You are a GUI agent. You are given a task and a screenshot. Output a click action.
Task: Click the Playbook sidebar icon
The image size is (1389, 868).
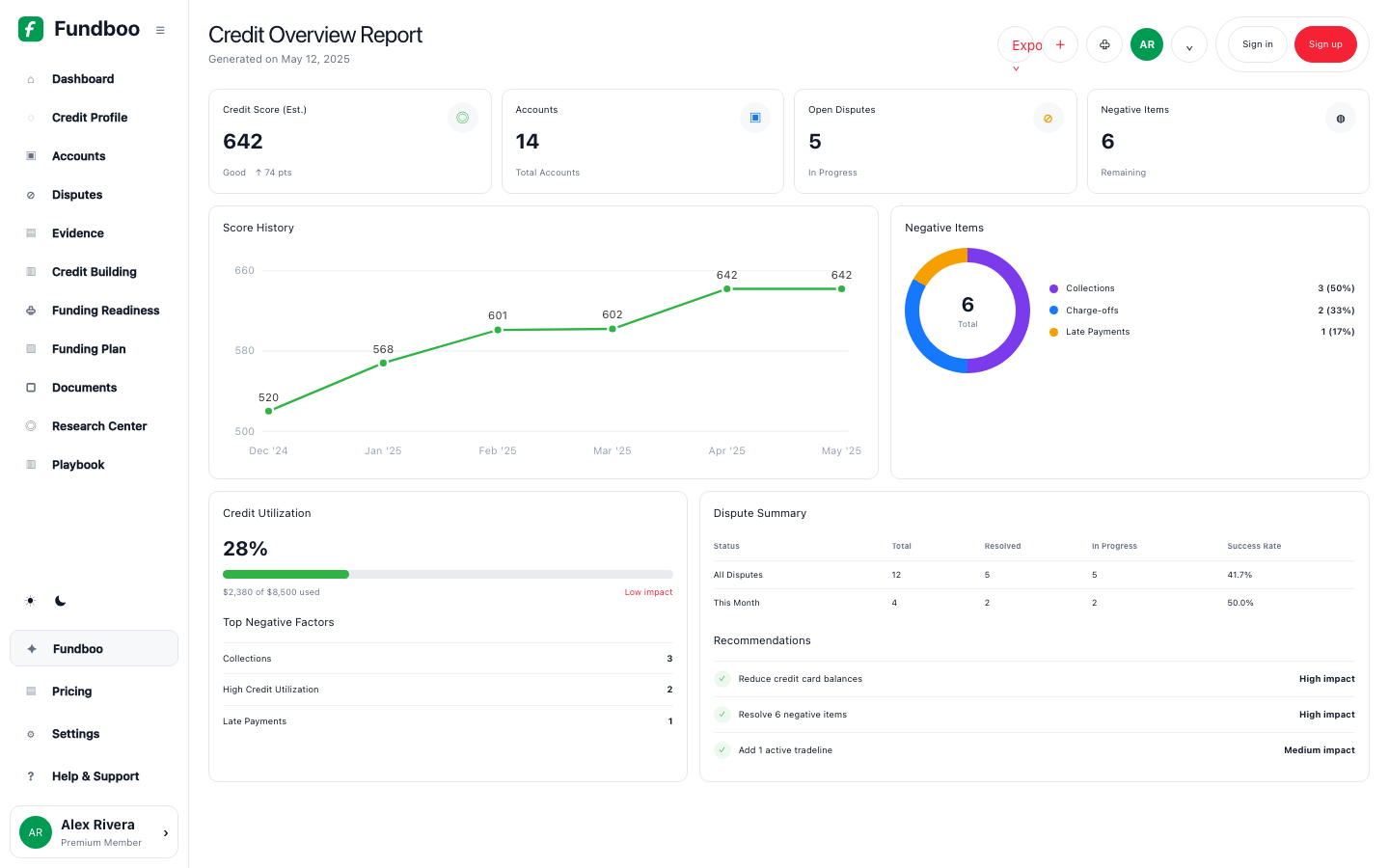tap(31, 465)
